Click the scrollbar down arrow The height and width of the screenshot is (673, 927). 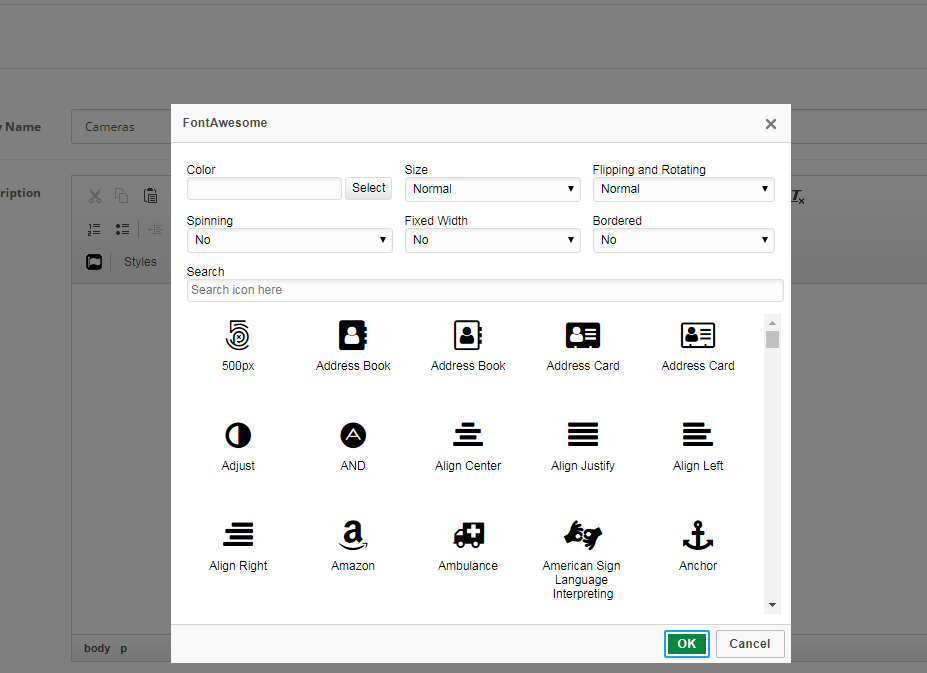tap(772, 605)
